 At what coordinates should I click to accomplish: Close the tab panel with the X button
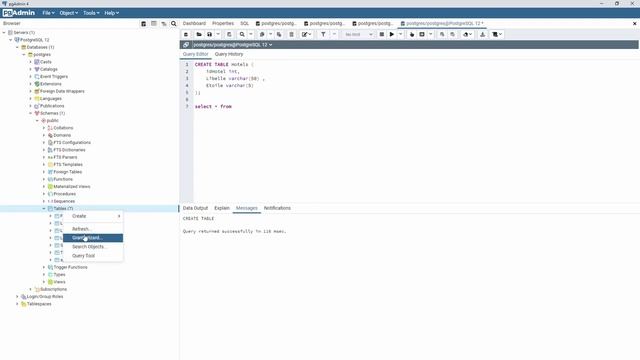[x=635, y=24]
